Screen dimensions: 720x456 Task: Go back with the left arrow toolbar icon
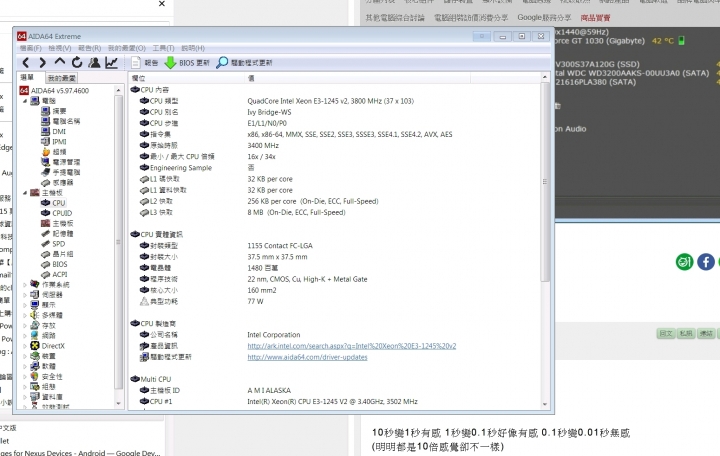(26, 62)
